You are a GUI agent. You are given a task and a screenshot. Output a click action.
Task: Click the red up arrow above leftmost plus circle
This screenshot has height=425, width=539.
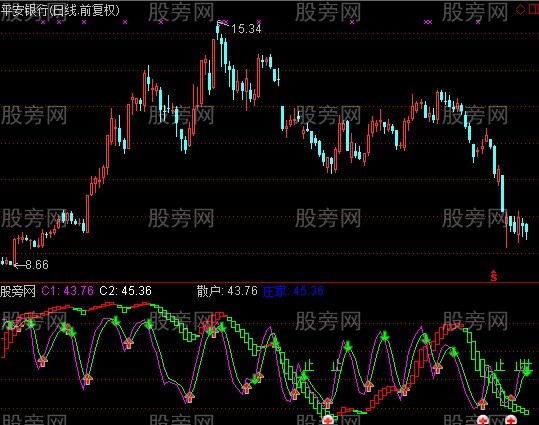point(328,402)
